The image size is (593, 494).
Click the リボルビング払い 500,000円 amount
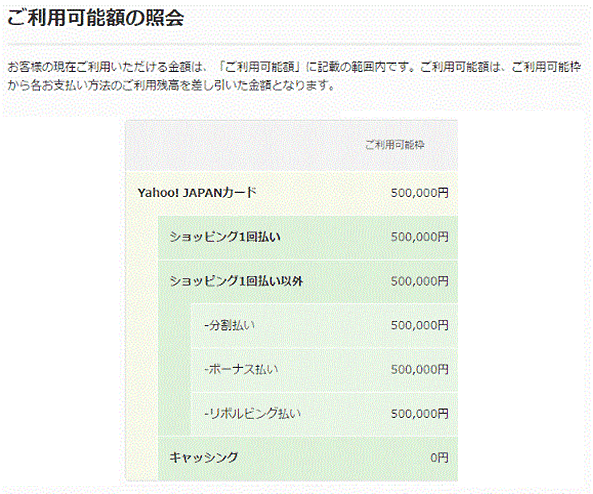coord(420,414)
